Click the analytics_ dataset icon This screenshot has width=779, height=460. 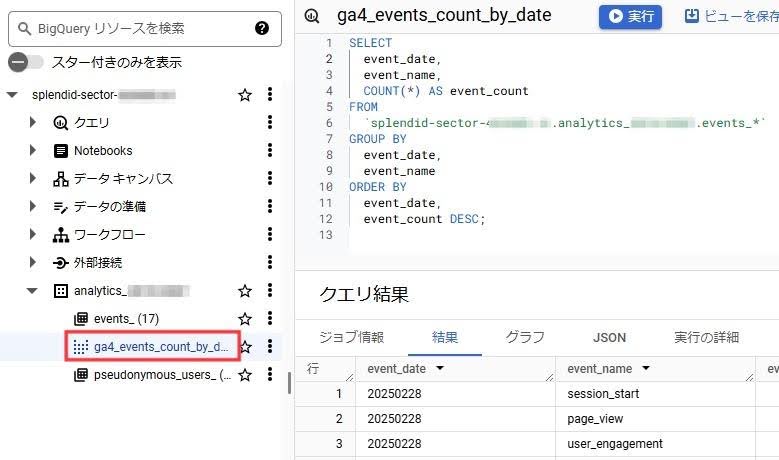pos(61,291)
